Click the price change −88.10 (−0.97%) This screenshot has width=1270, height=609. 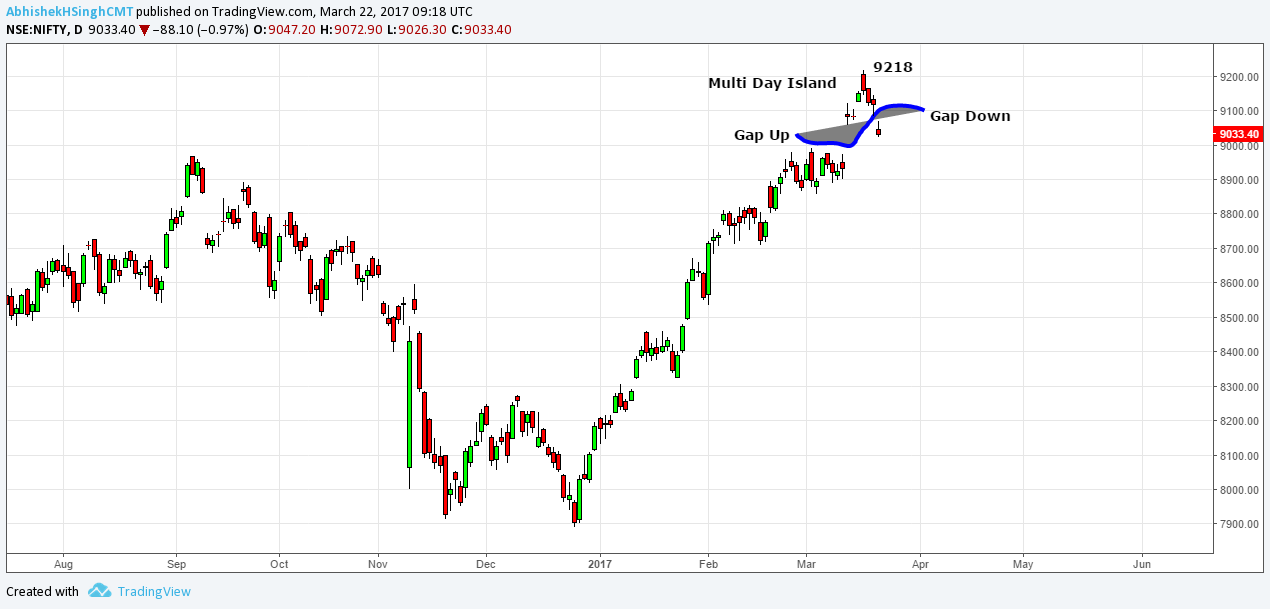pos(200,29)
